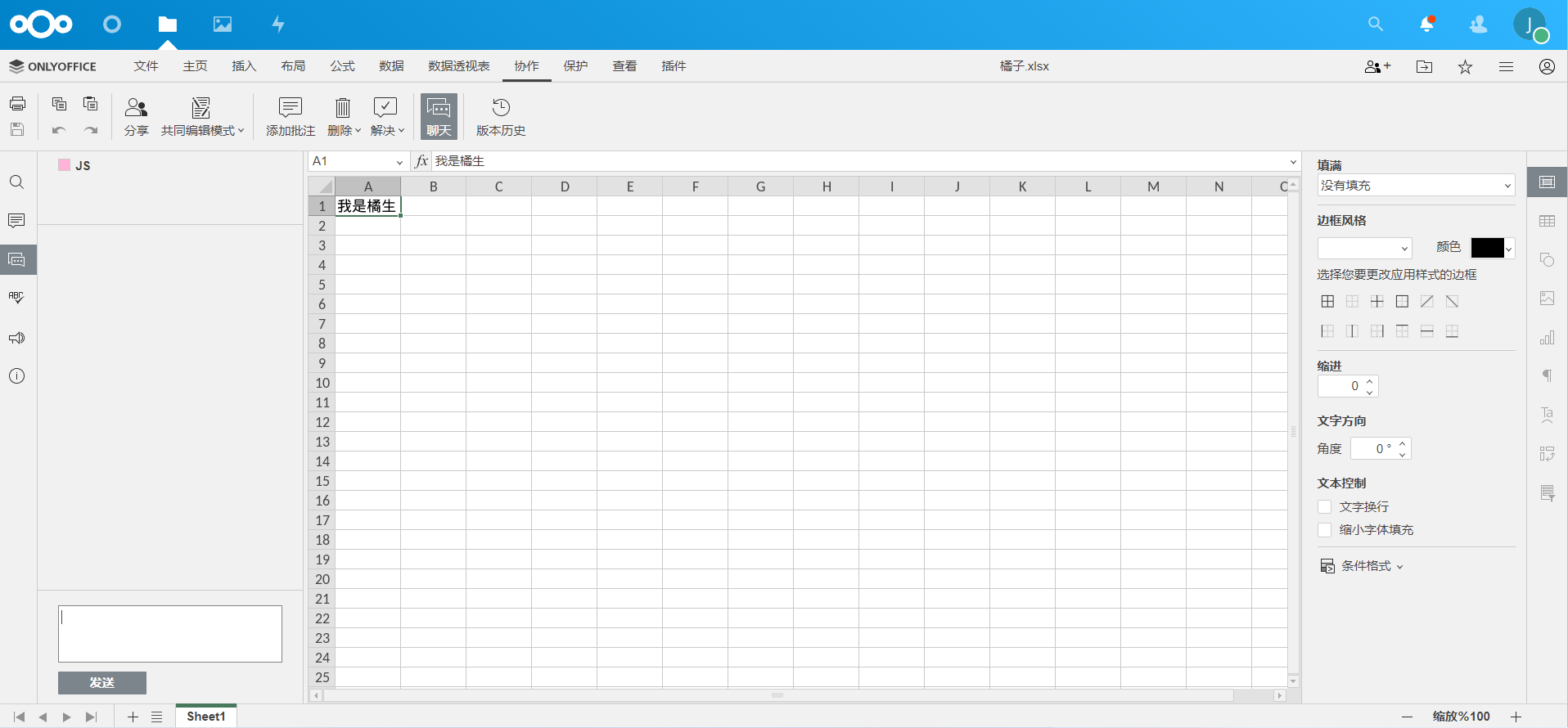Screen dimensions: 1568x728
Task: Redo action arrow
Action: [x=91, y=130]
